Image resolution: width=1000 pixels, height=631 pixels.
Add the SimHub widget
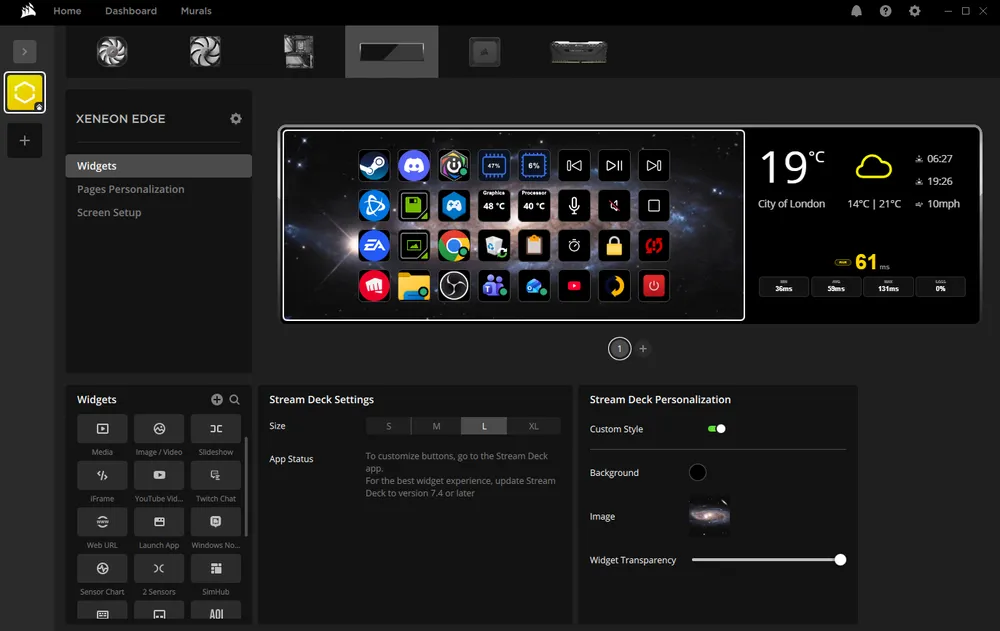coord(216,568)
